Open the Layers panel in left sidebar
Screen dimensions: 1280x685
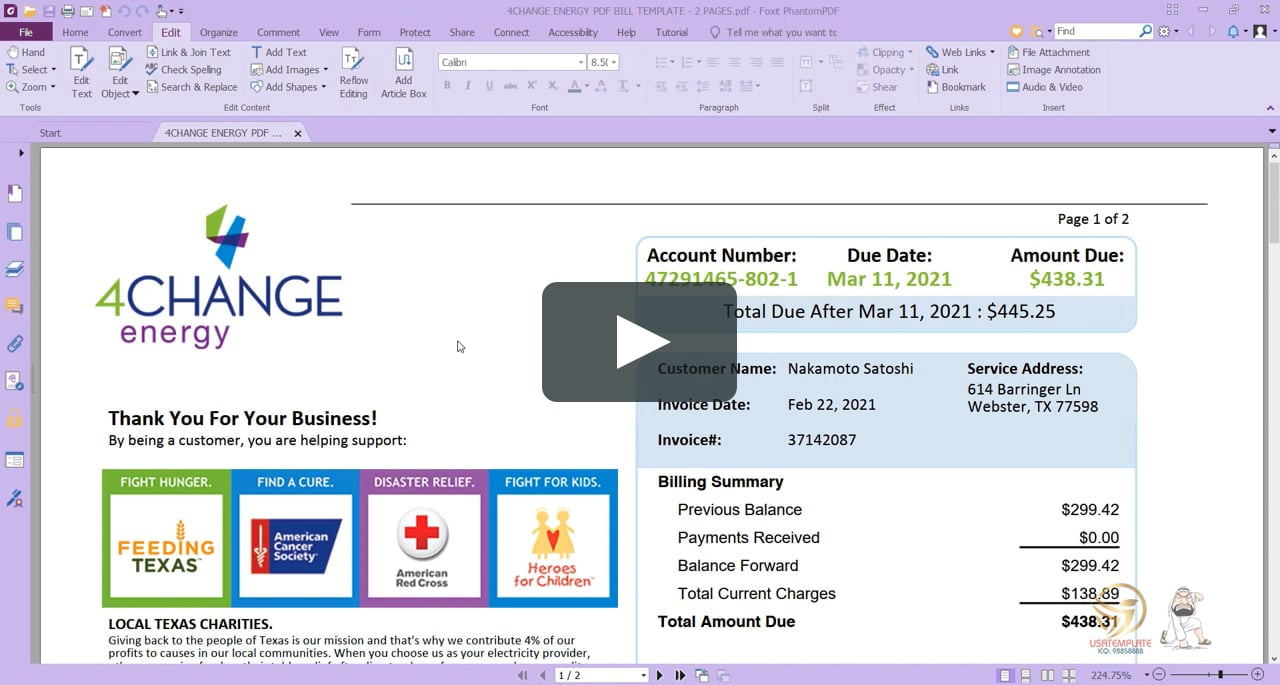pyautogui.click(x=15, y=269)
